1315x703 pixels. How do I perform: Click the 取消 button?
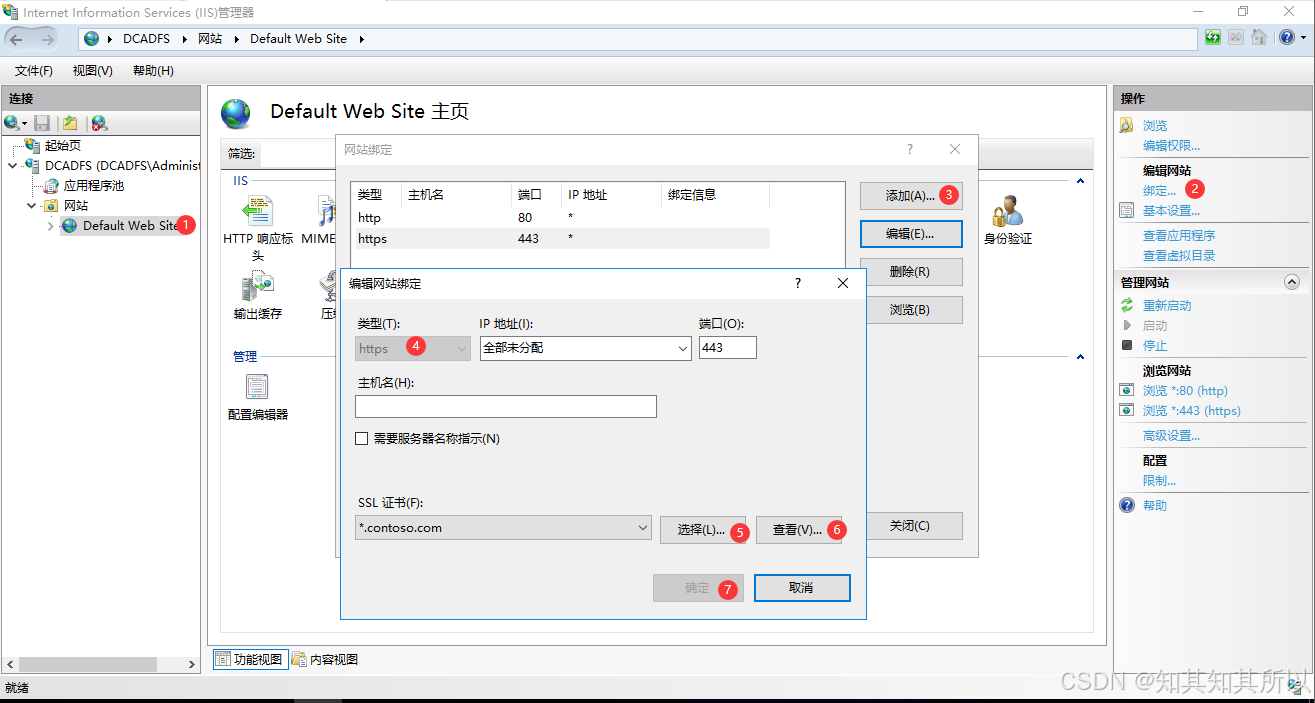[801, 588]
